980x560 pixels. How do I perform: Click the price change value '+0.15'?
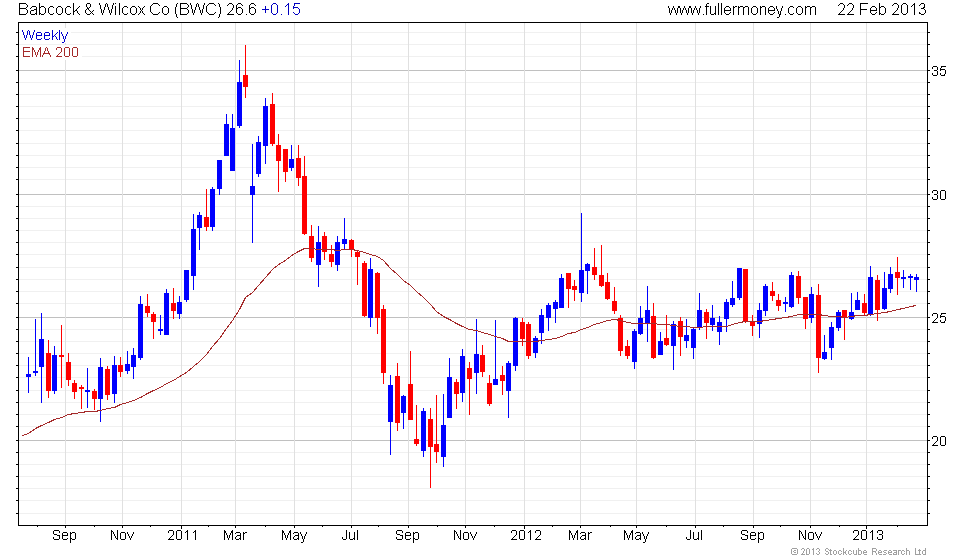281,9
